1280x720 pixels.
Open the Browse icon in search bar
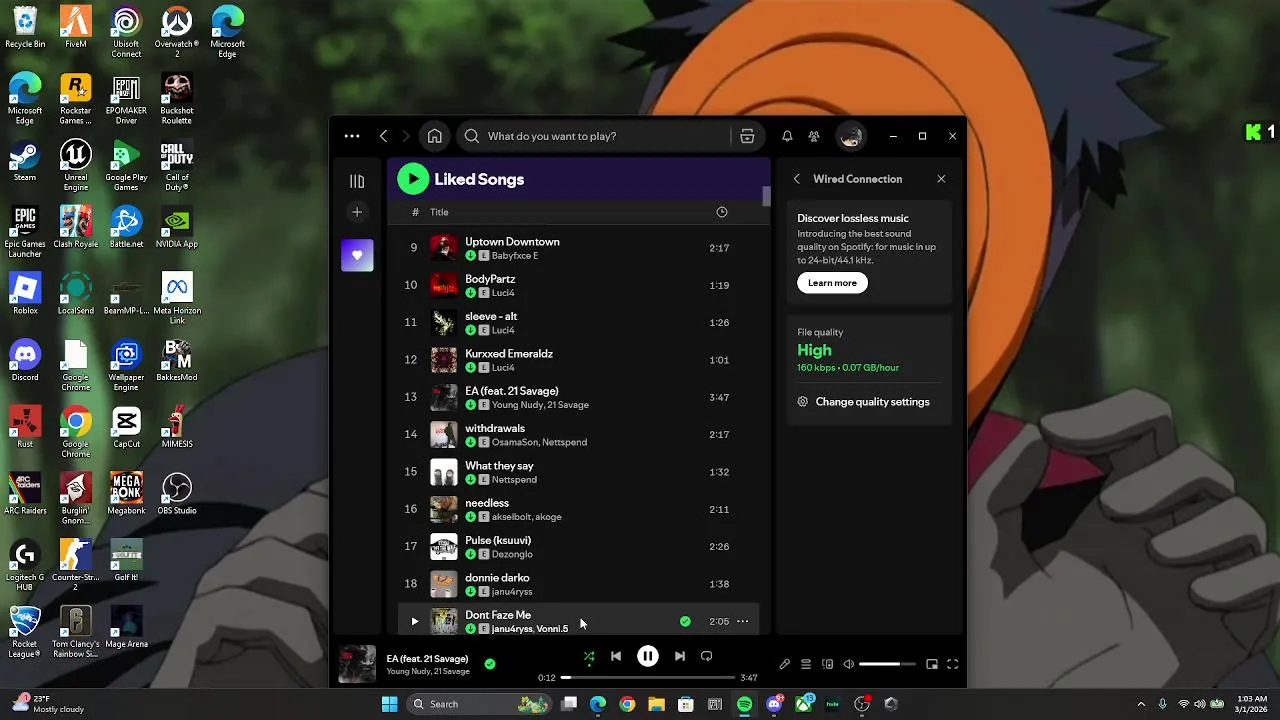(747, 136)
